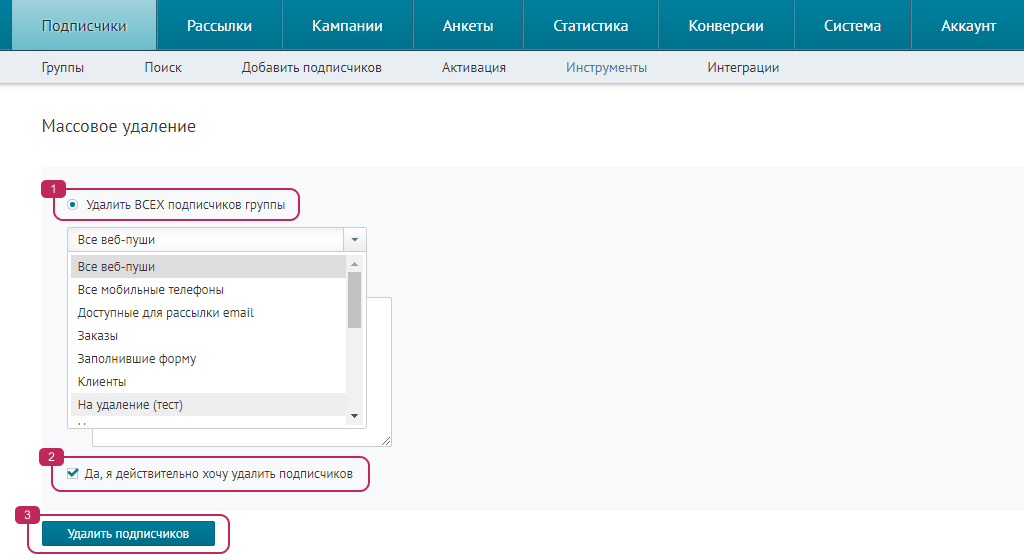Open the 'Аккаунт' tab

click(x=968, y=26)
